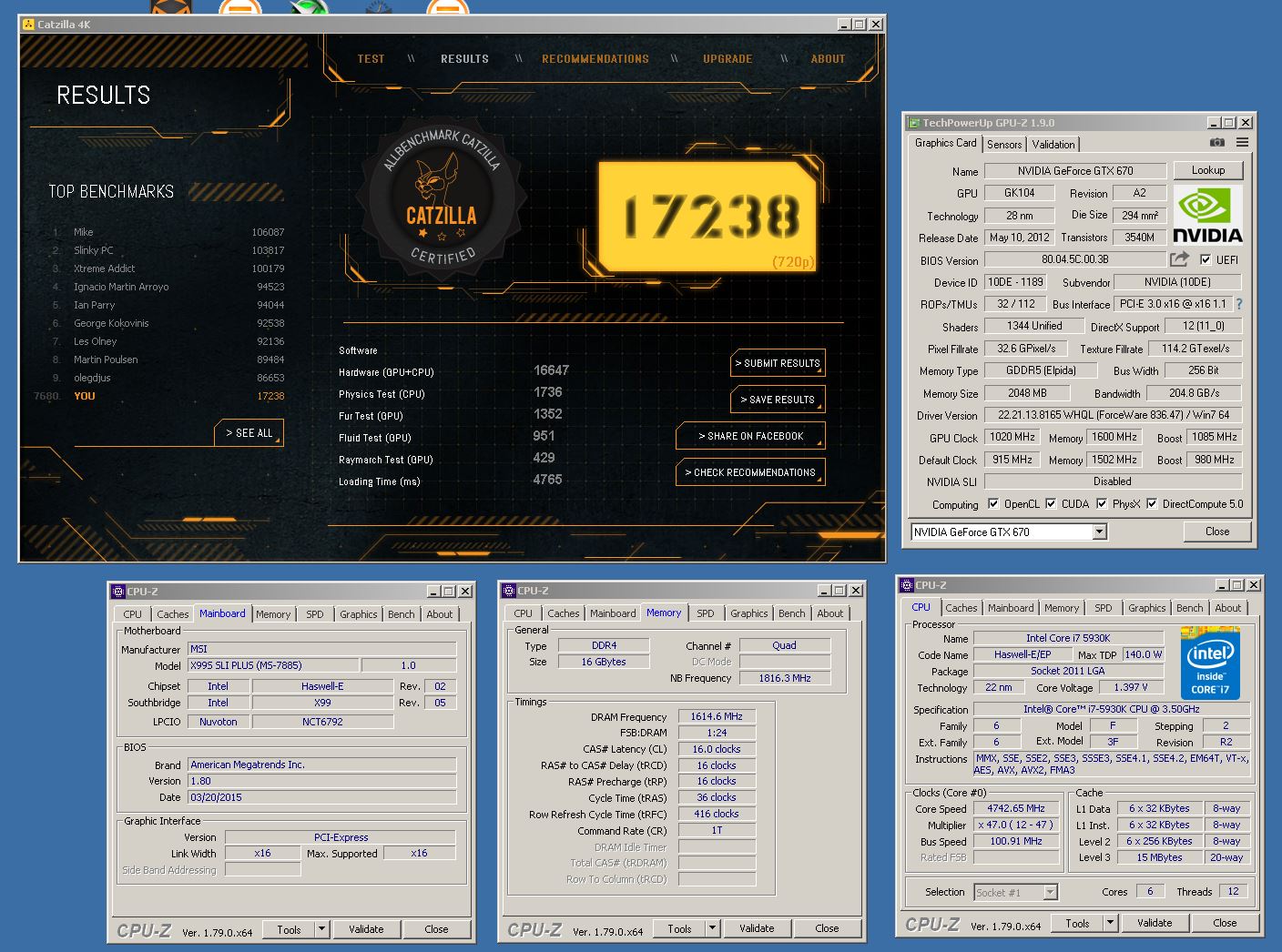Image resolution: width=1282 pixels, height=952 pixels.
Task: Click SUBMIT RESULTS button
Action: coord(778,362)
